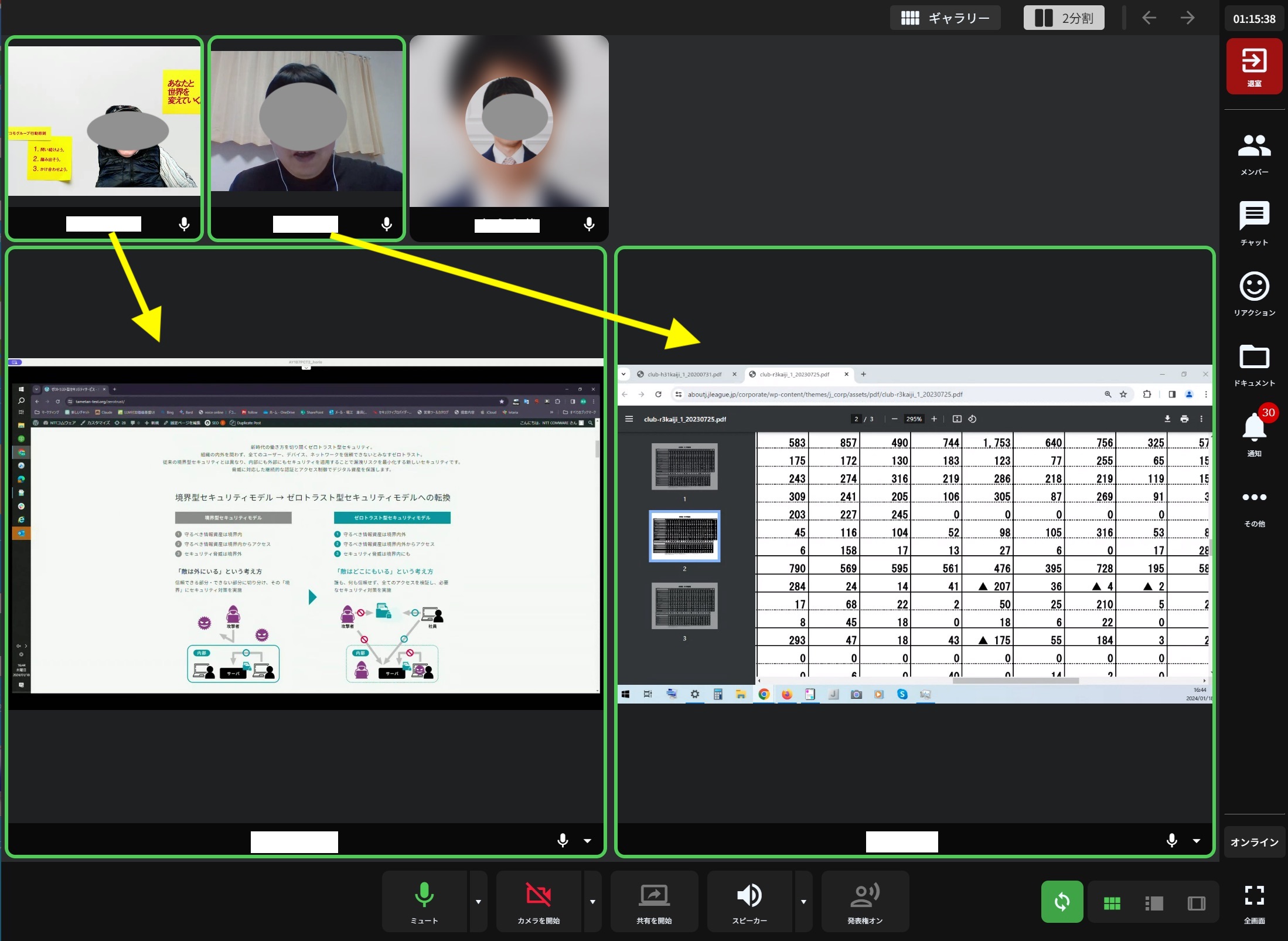Select the 2分割 split layout
The image size is (1288, 941).
click(1064, 18)
